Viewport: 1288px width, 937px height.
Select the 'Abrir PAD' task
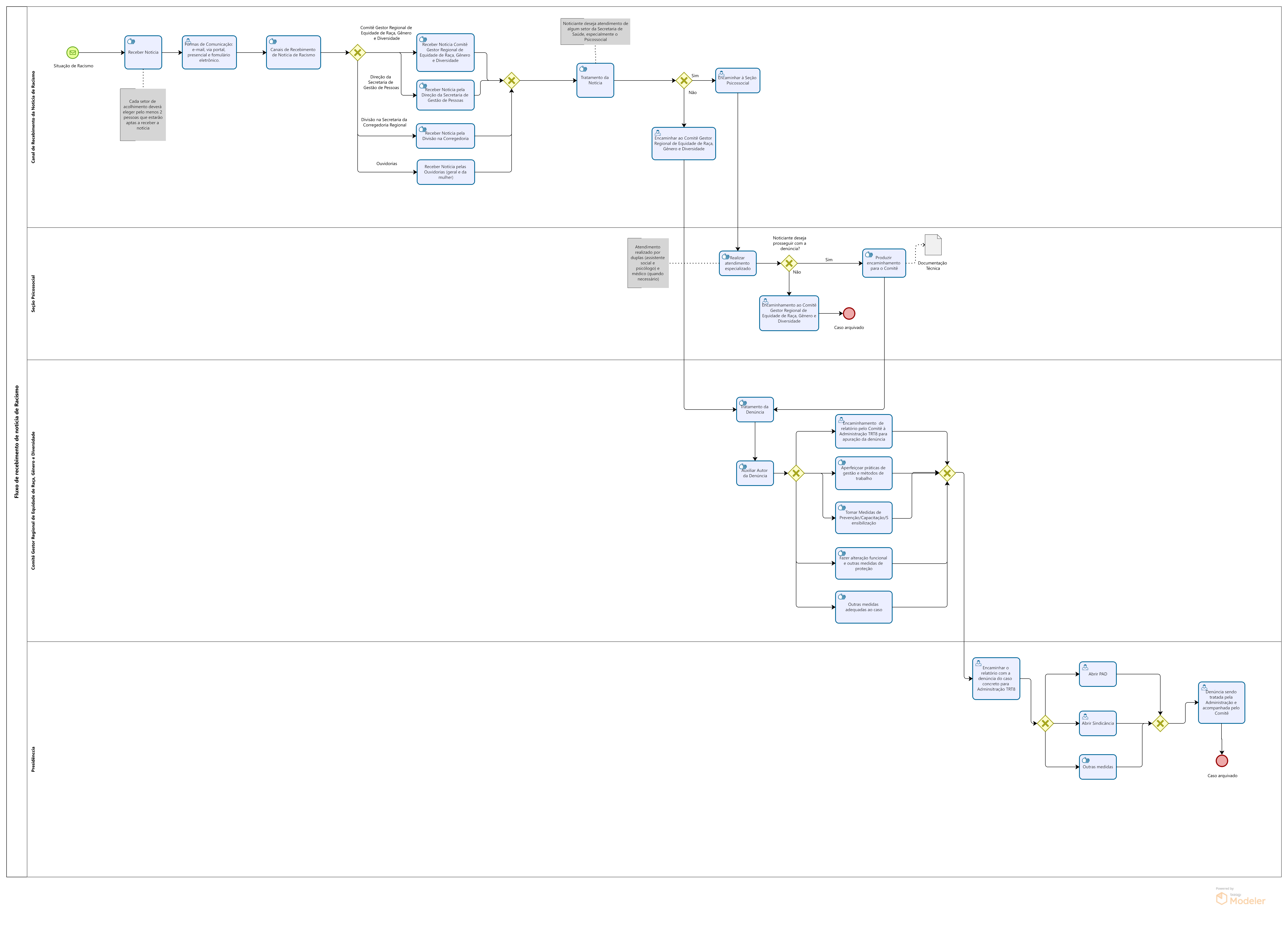1097,674
